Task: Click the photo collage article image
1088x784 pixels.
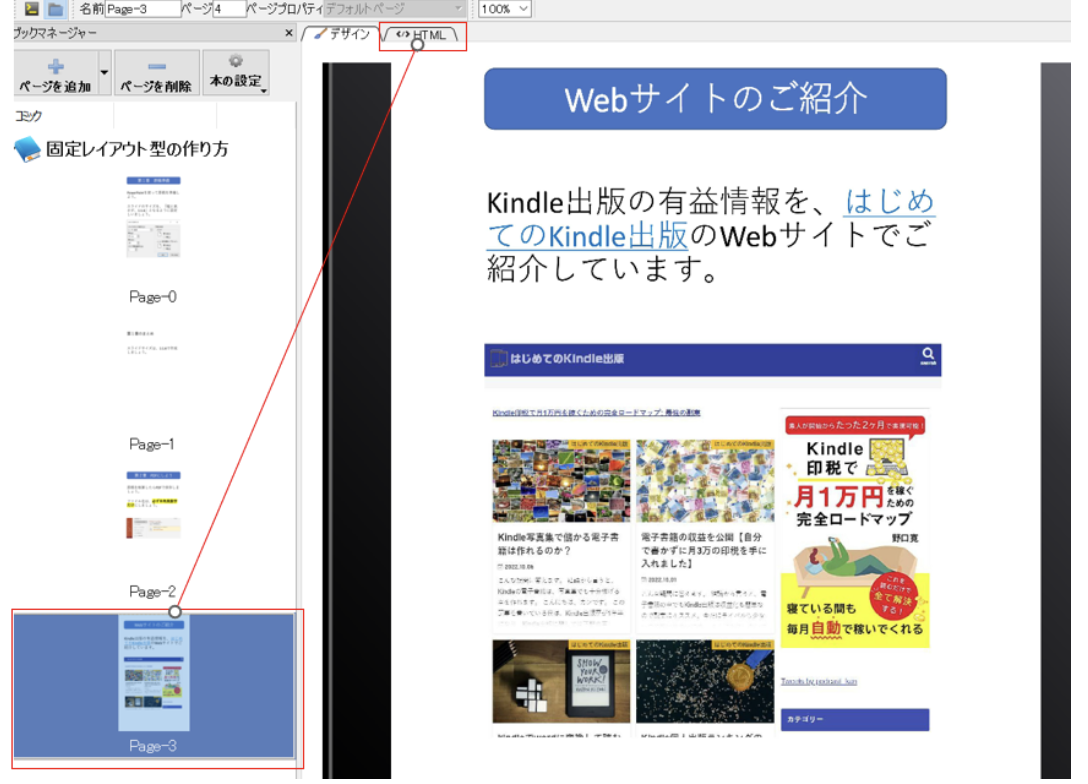Action: (x=561, y=480)
